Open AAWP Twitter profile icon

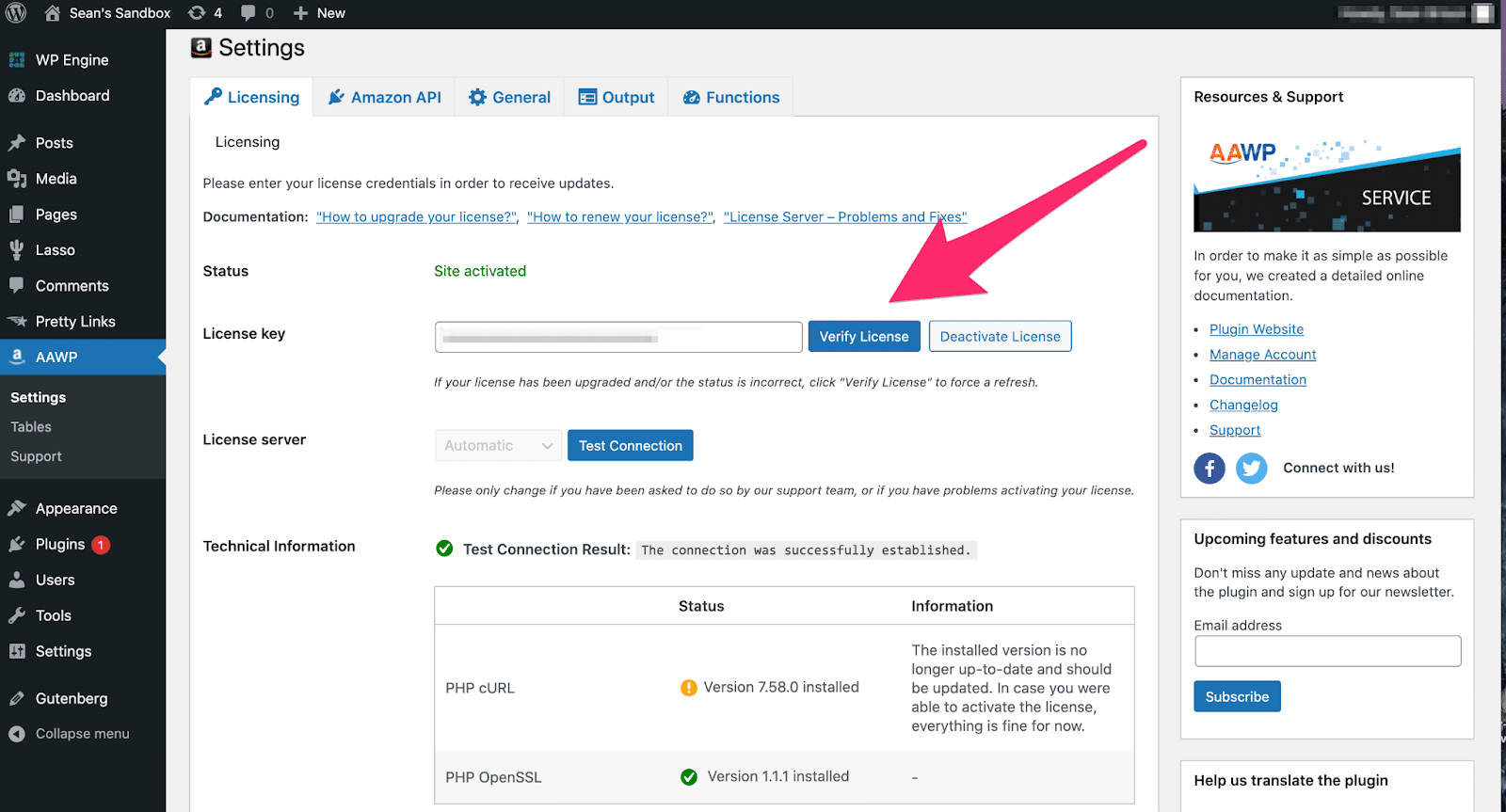coord(1251,468)
